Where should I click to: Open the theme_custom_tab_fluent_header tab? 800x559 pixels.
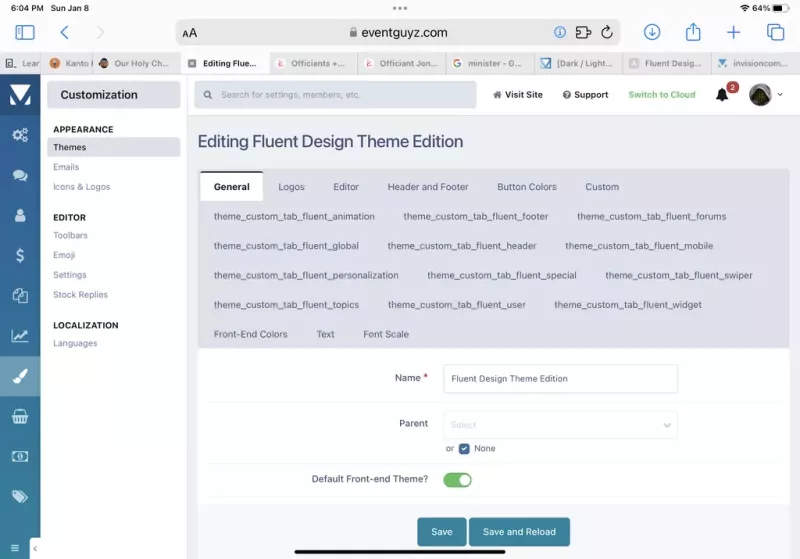coord(462,246)
